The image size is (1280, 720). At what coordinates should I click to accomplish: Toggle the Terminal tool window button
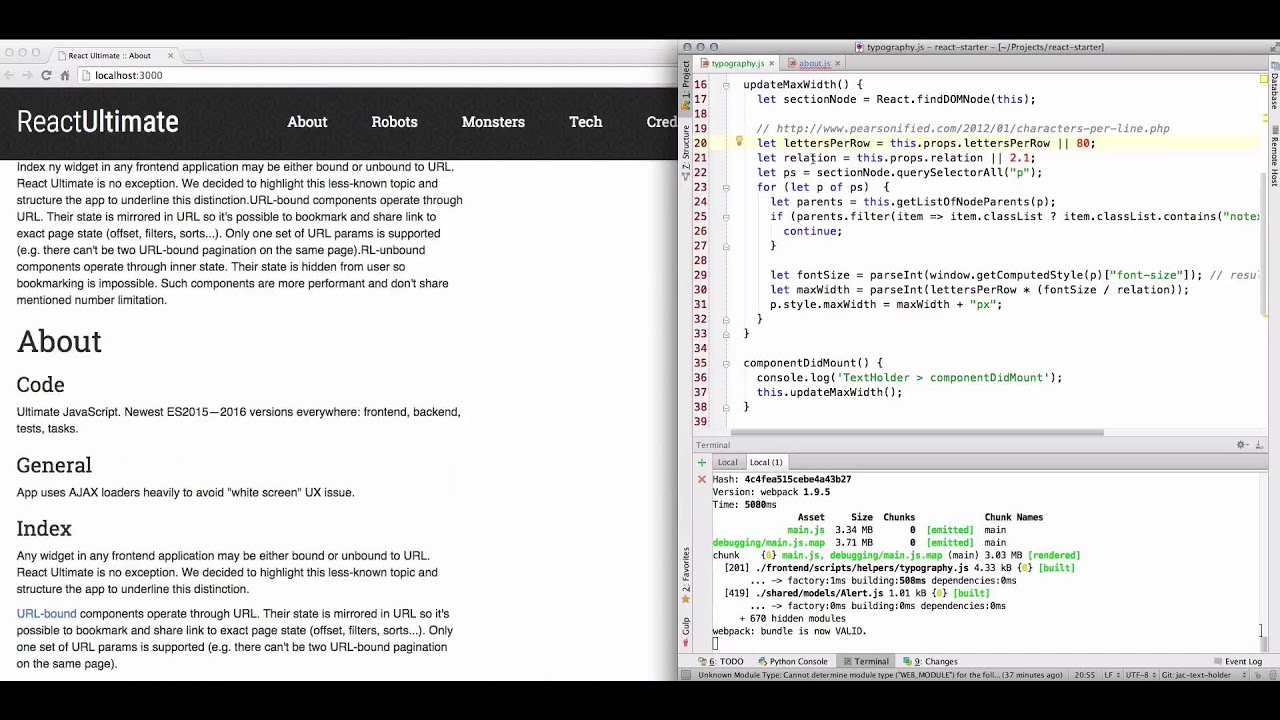865,661
